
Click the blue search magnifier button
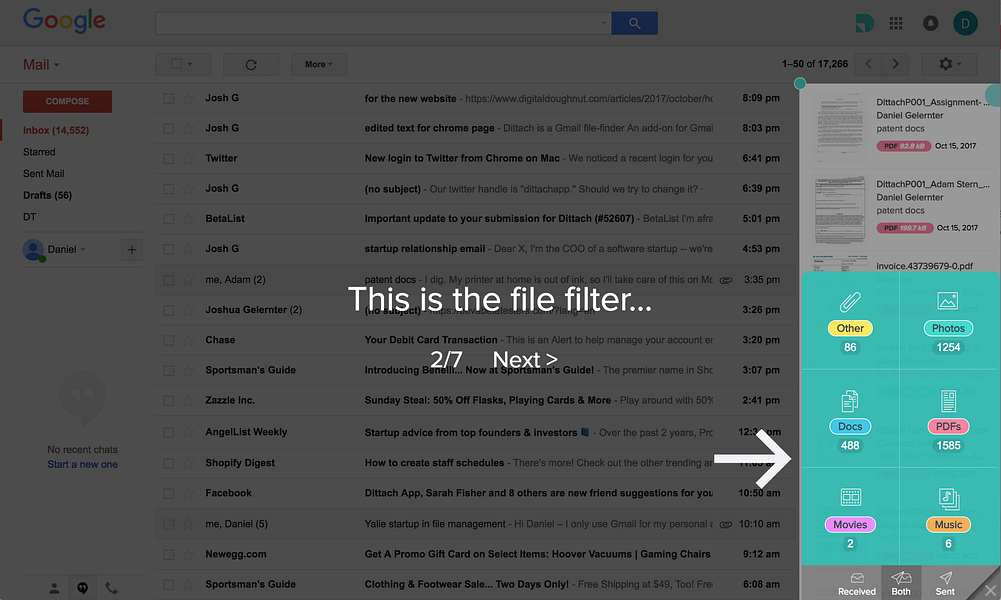tap(634, 24)
